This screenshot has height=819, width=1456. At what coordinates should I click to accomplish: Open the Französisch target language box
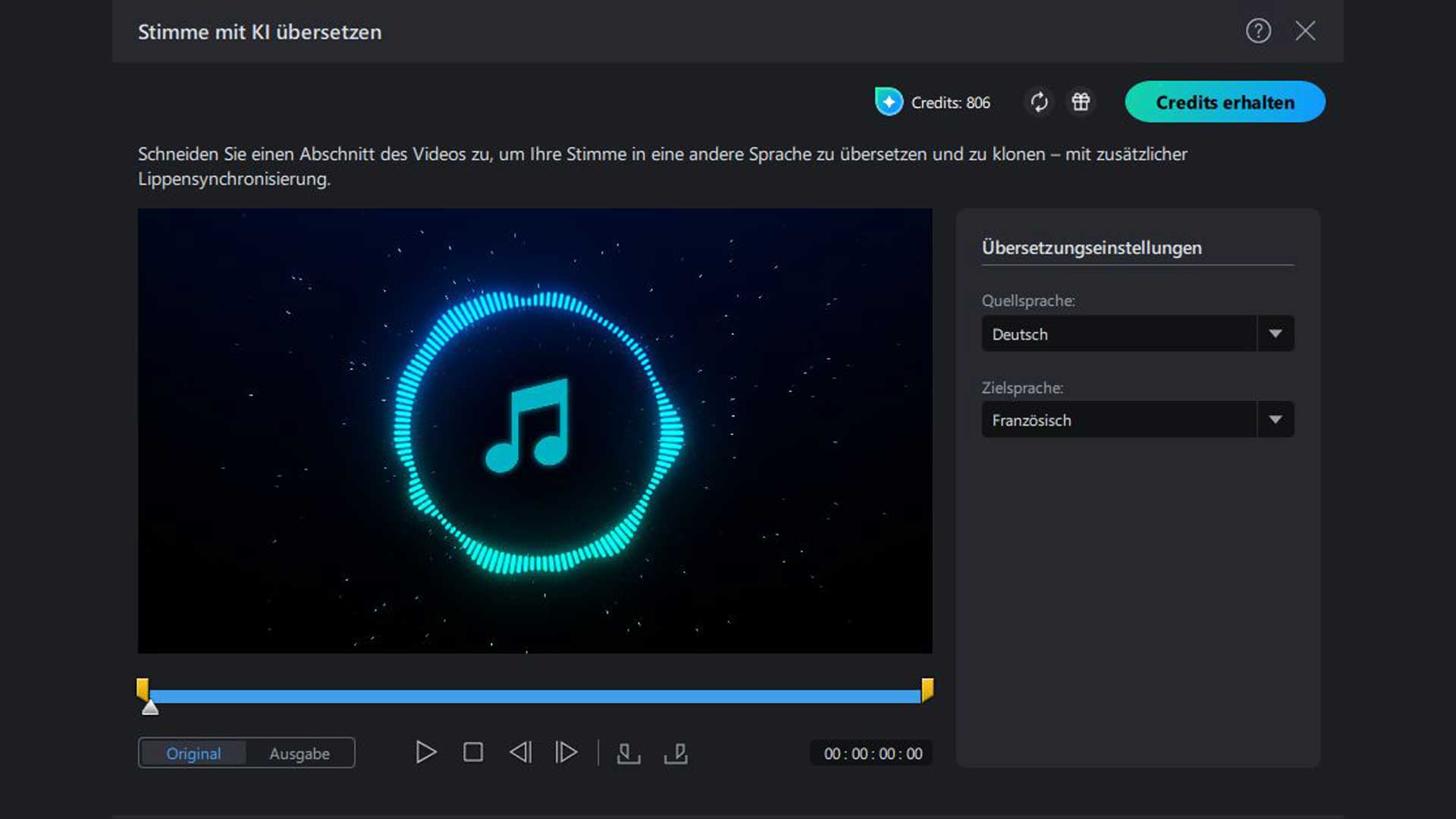pyautogui.click(x=1119, y=419)
